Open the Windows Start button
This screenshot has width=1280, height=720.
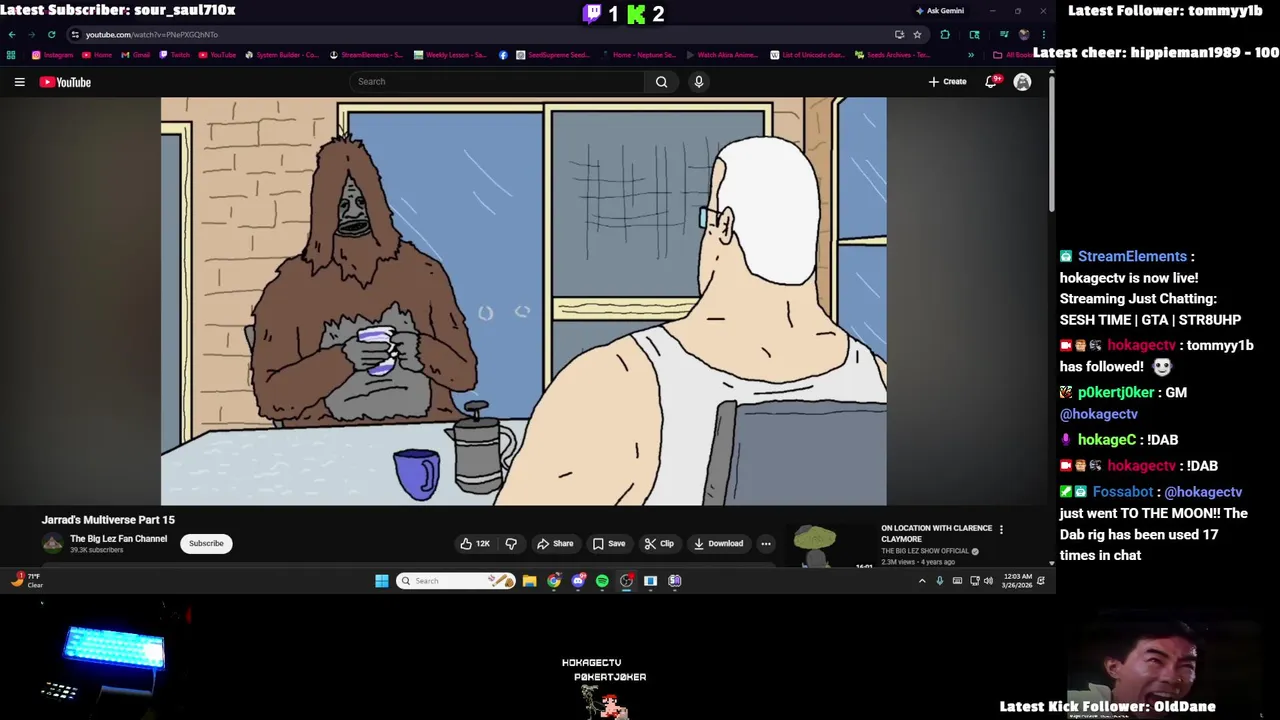pos(381,581)
